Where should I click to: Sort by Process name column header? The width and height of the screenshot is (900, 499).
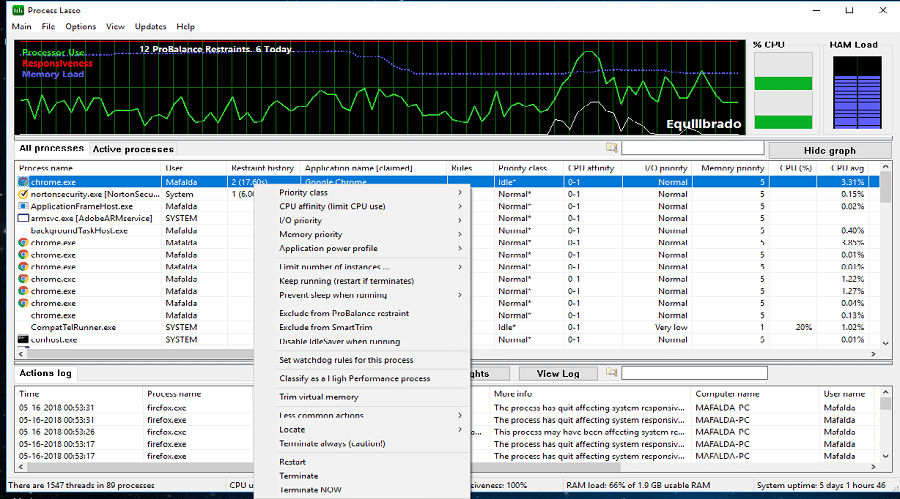[88, 168]
